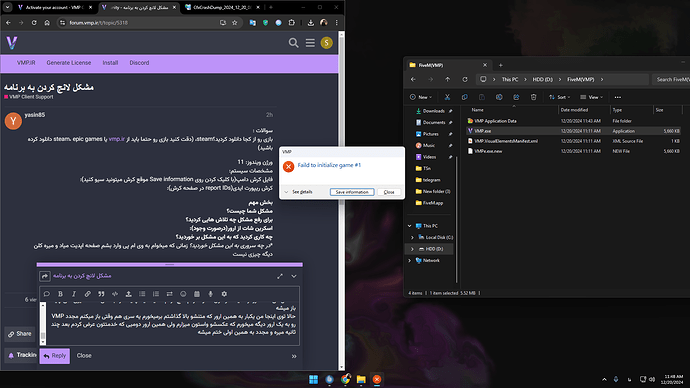690x388 pixels.
Task: Click the upload icon in reply editor
Action: (x=128, y=294)
